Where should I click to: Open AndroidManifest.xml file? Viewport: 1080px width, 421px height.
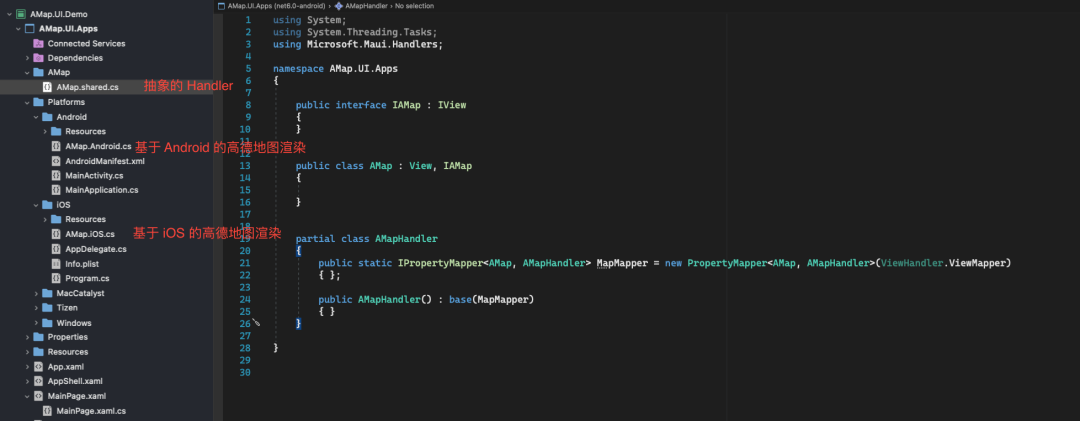105,161
